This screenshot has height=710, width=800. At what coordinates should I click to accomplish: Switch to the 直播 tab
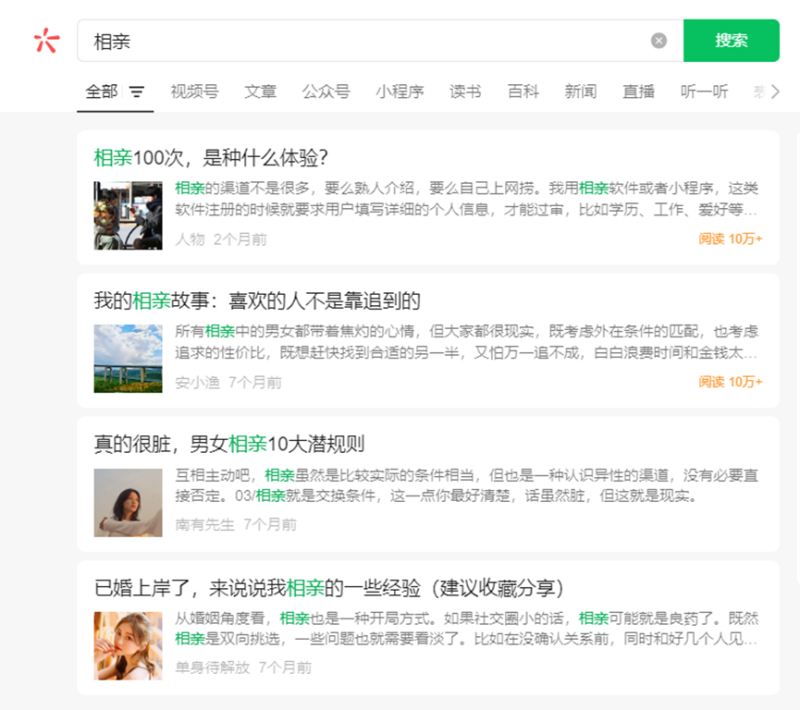638,92
